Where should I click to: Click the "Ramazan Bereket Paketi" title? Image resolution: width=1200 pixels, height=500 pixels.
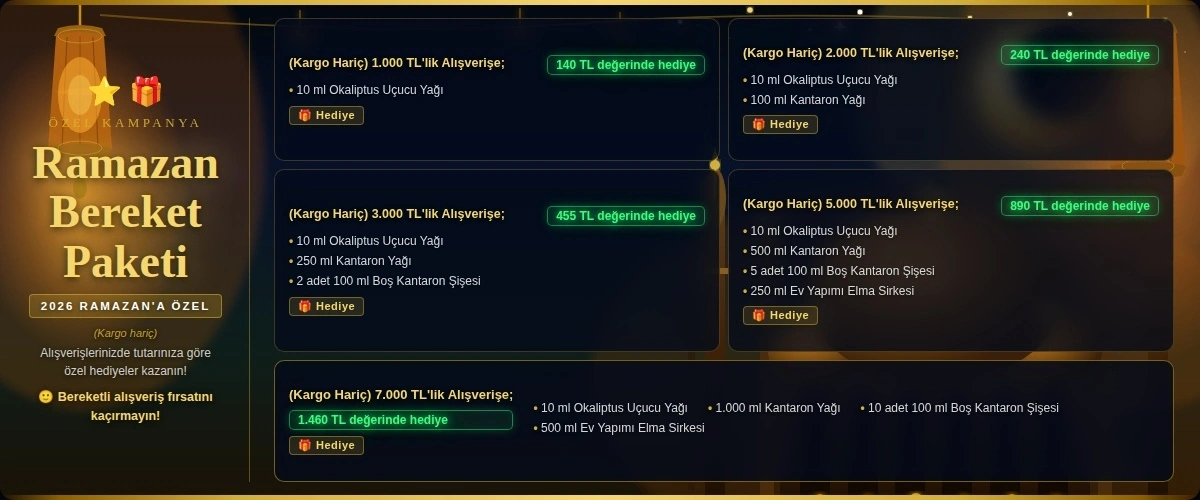point(125,212)
